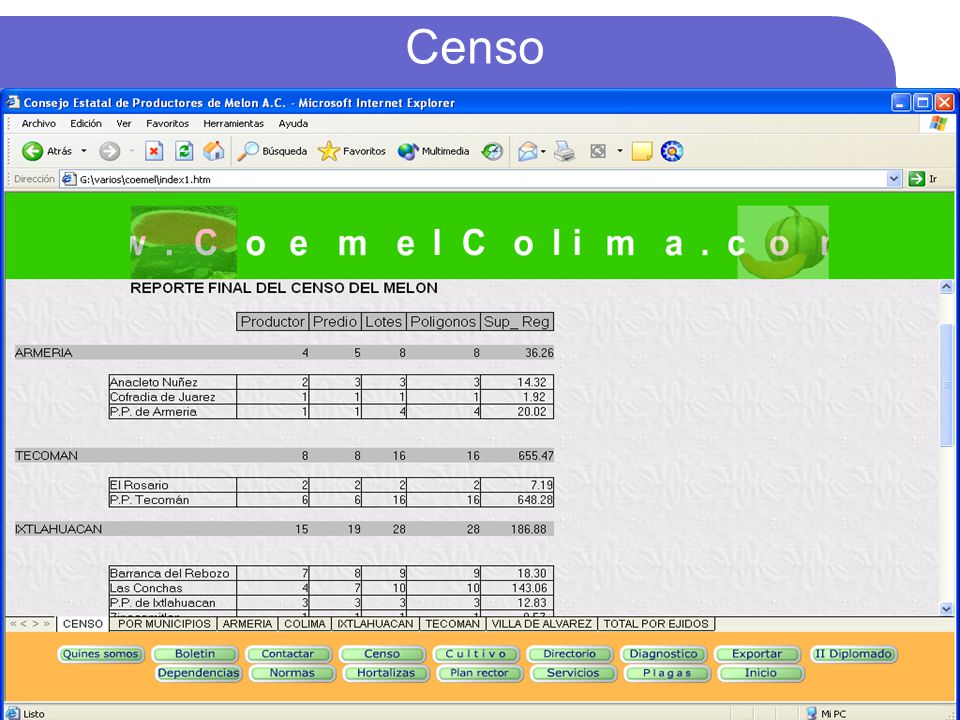Stop page loading with red X icon
Viewport: 960px width, 720px height.
tap(154, 151)
